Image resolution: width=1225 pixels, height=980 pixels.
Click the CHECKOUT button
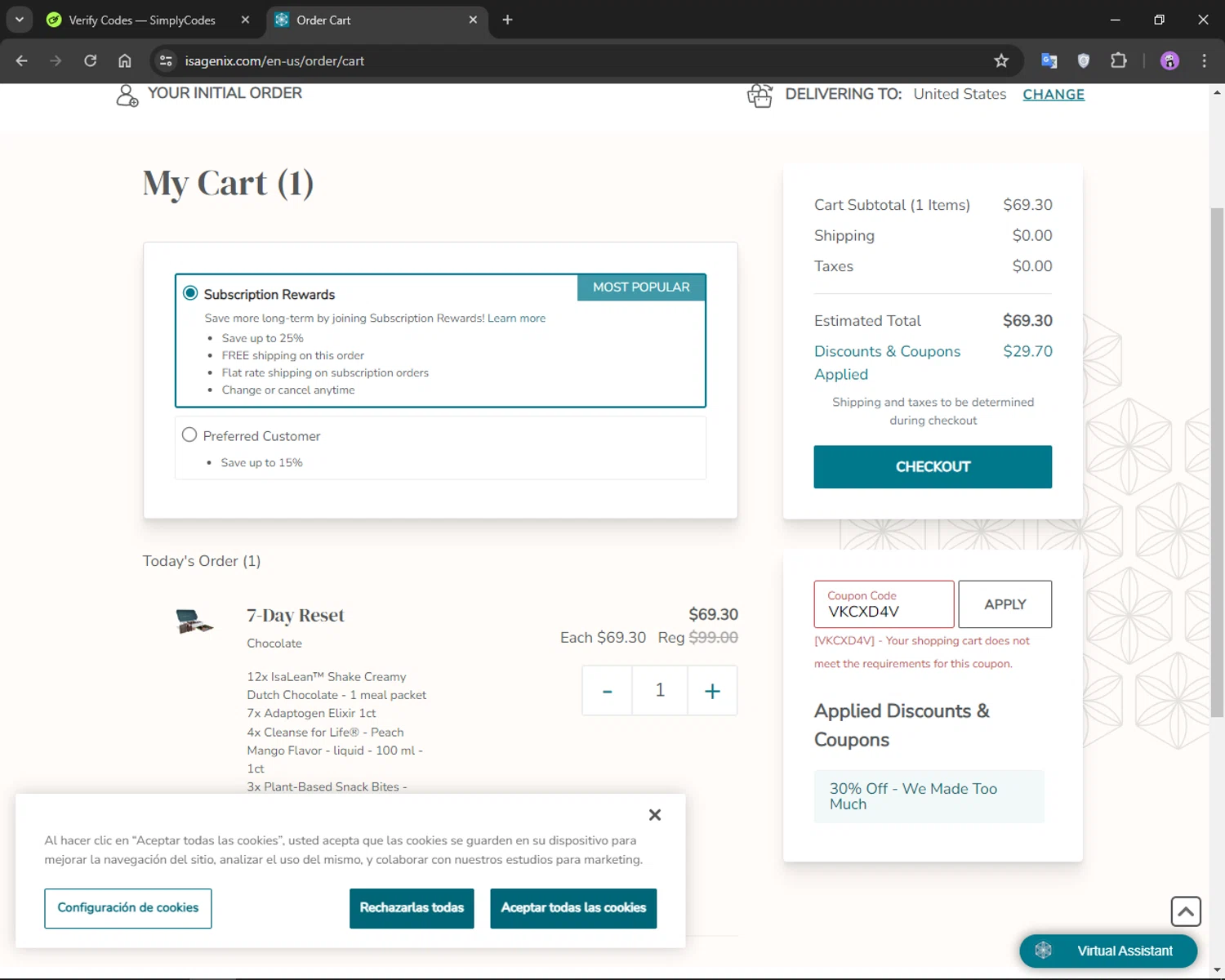933,467
